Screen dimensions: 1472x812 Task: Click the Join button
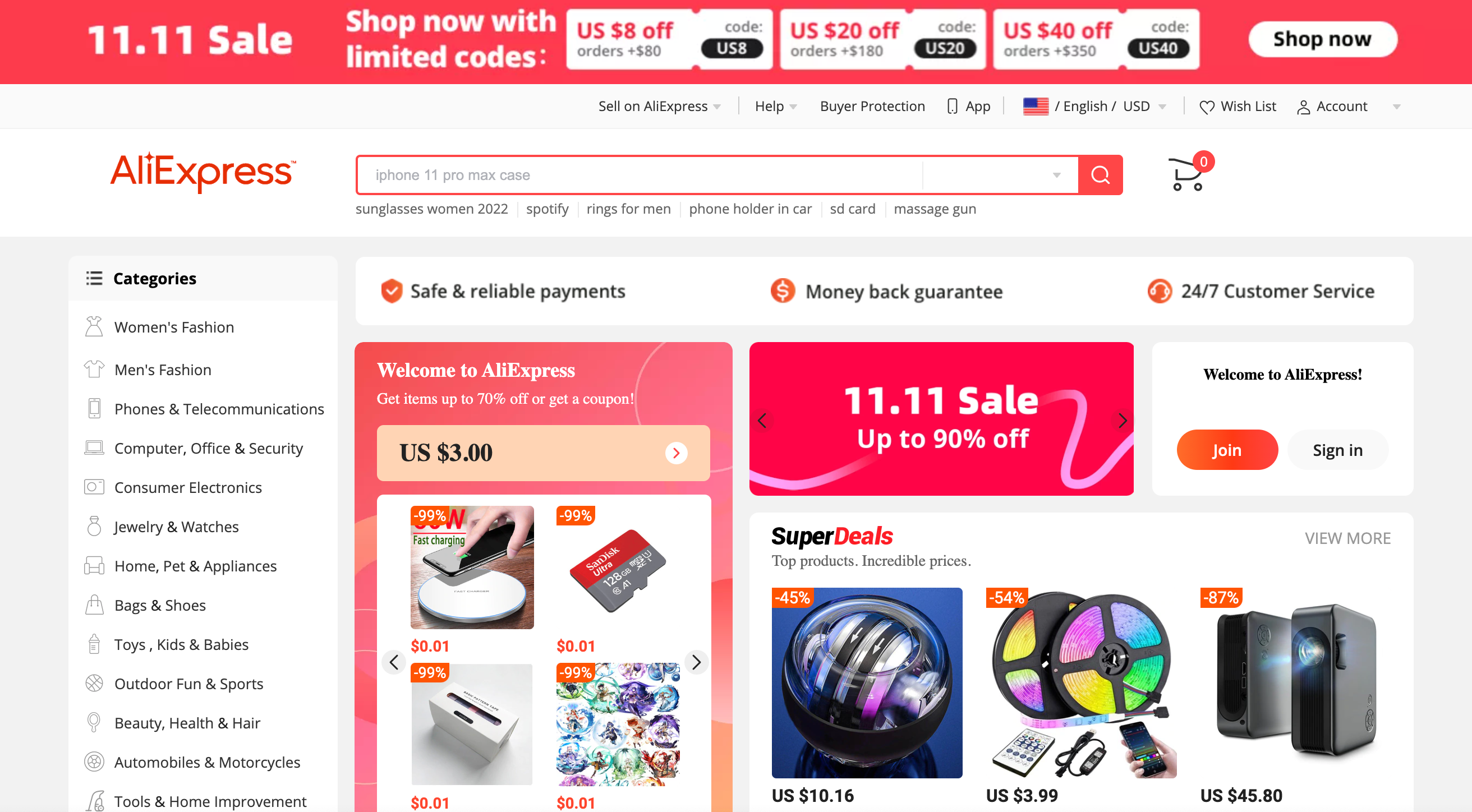(x=1227, y=450)
